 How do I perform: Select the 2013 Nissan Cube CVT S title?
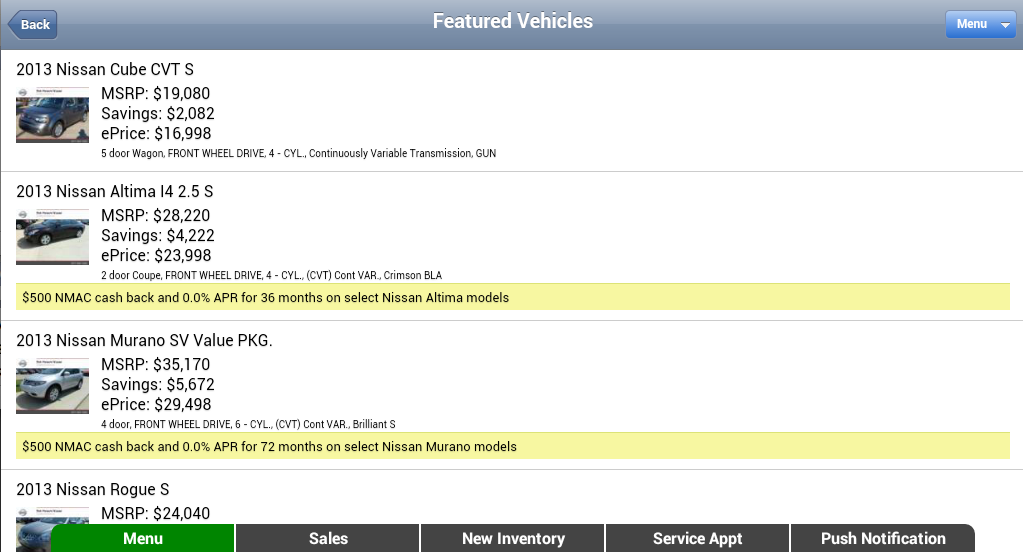coord(105,69)
